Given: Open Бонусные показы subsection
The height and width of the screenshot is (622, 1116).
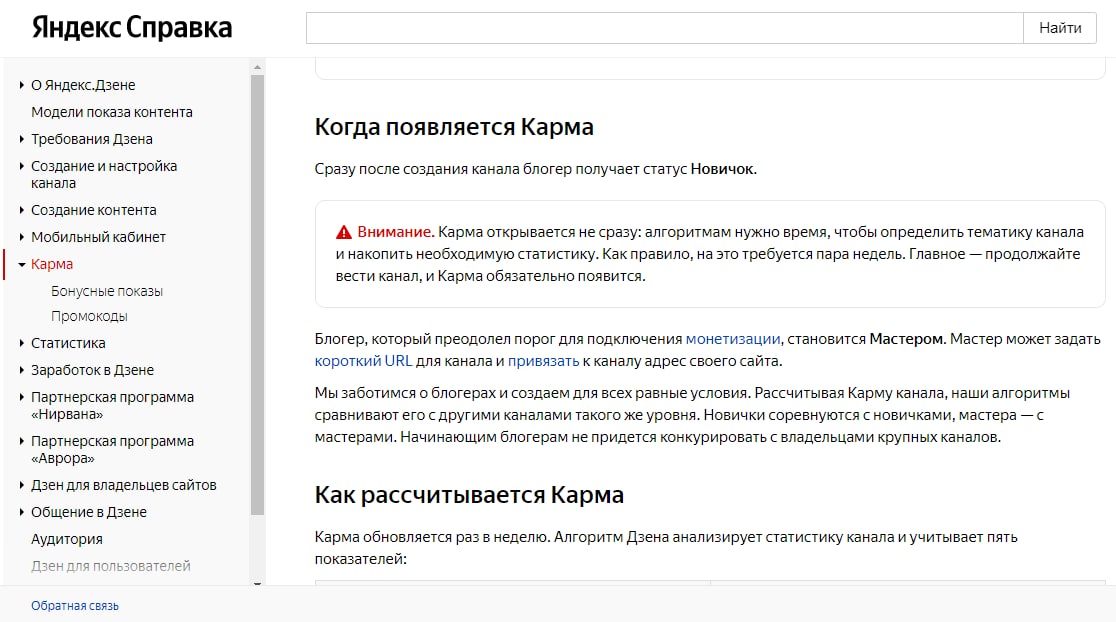Looking at the screenshot, I should (x=107, y=291).
